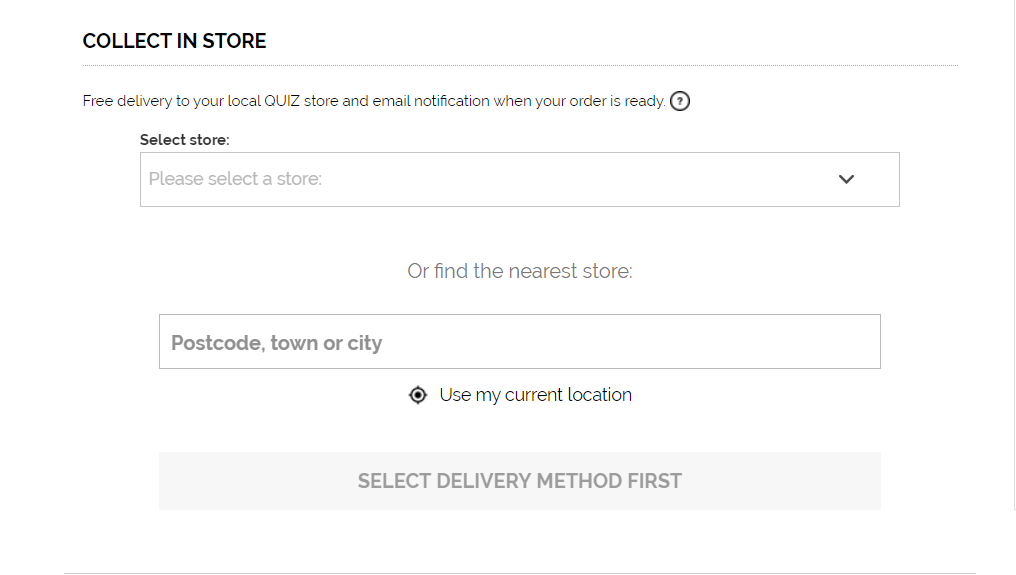Click the free delivery description sentence
This screenshot has width=1016, height=575.
pyautogui.click(x=374, y=101)
